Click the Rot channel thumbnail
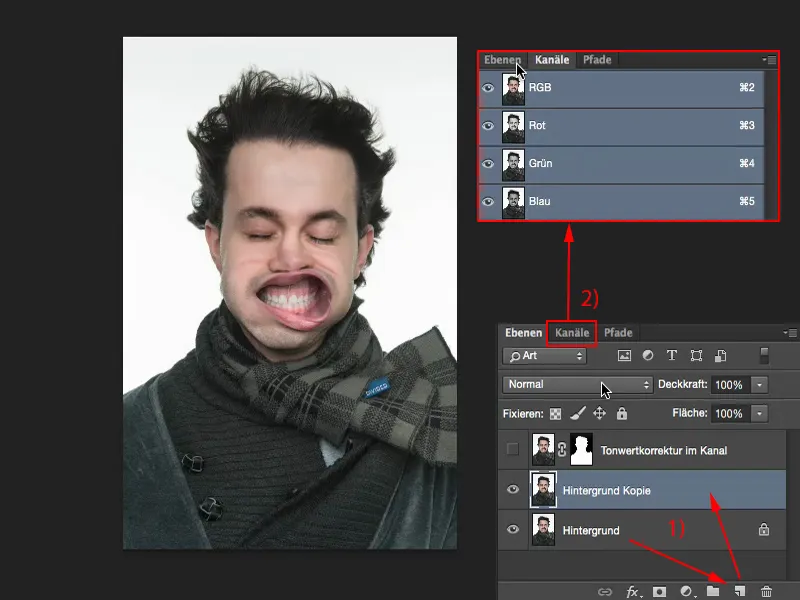The height and width of the screenshot is (600, 800). click(x=513, y=127)
